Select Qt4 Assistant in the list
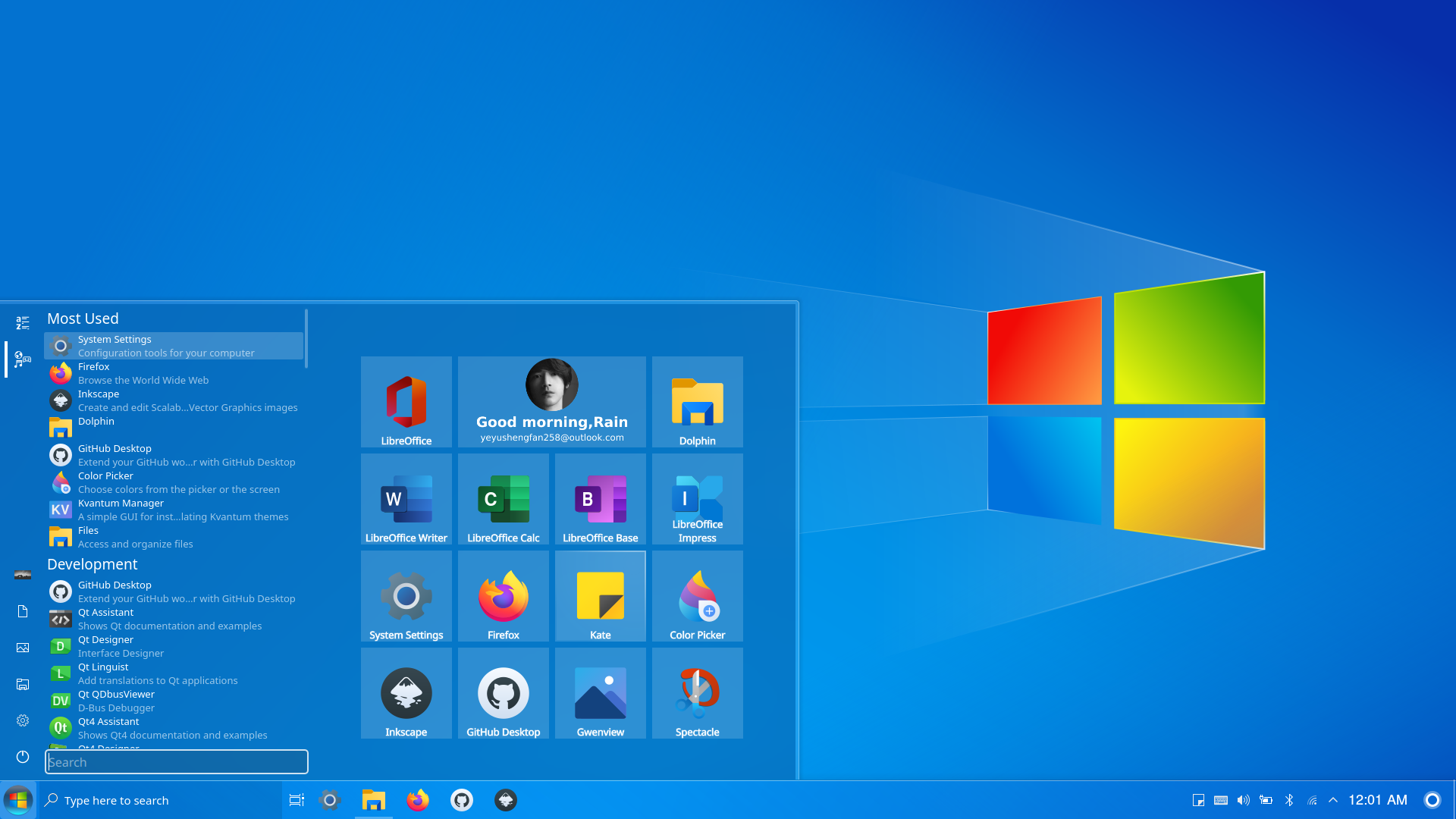The image size is (1456, 819). (174, 728)
